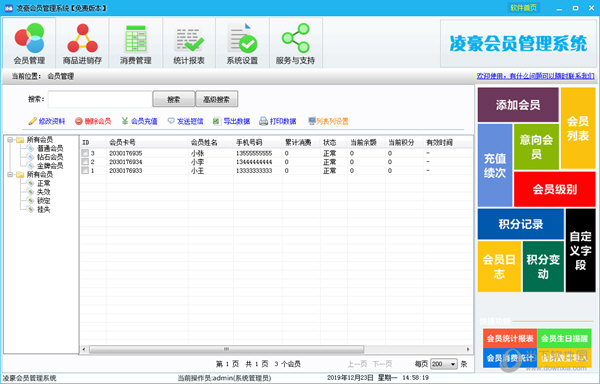
Task: Open 会员生日提醒 shortcut
Action: pos(564,338)
